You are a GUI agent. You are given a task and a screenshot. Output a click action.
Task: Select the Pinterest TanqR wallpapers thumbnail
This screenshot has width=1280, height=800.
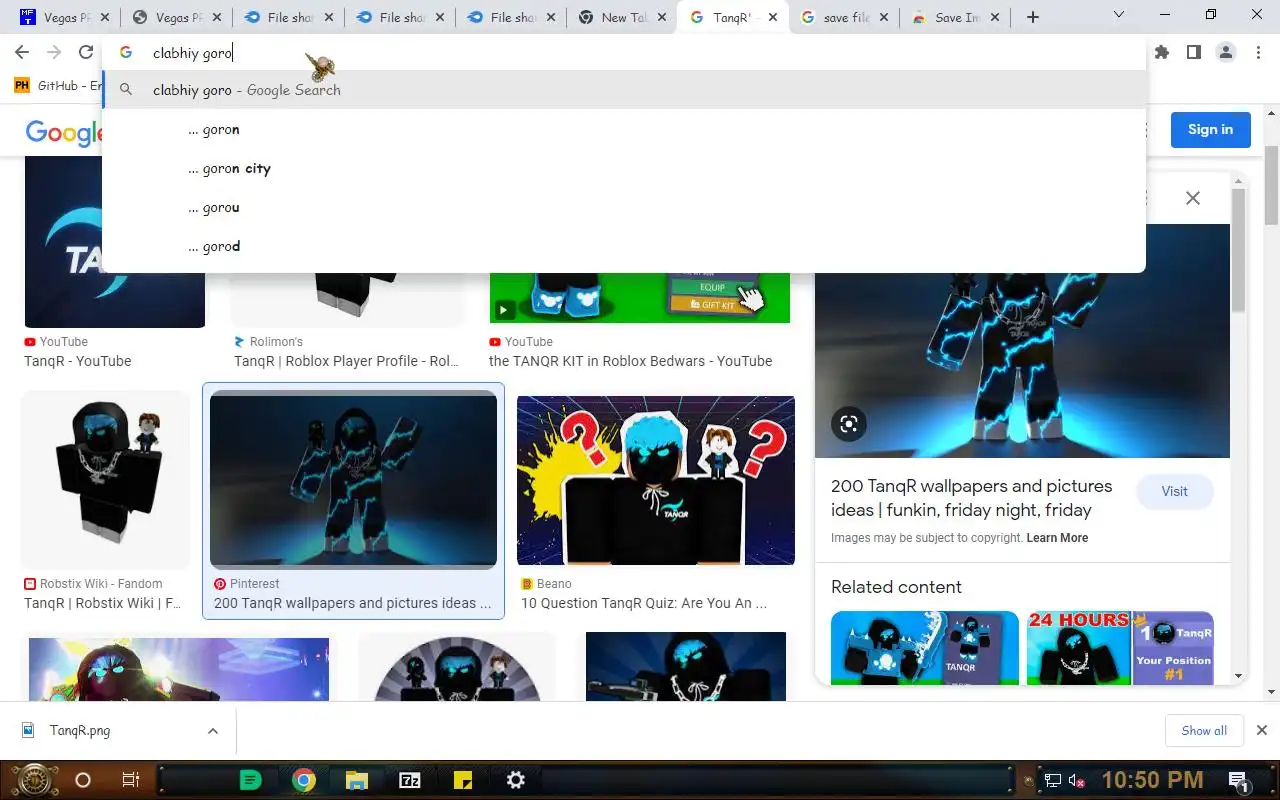pyautogui.click(x=353, y=479)
